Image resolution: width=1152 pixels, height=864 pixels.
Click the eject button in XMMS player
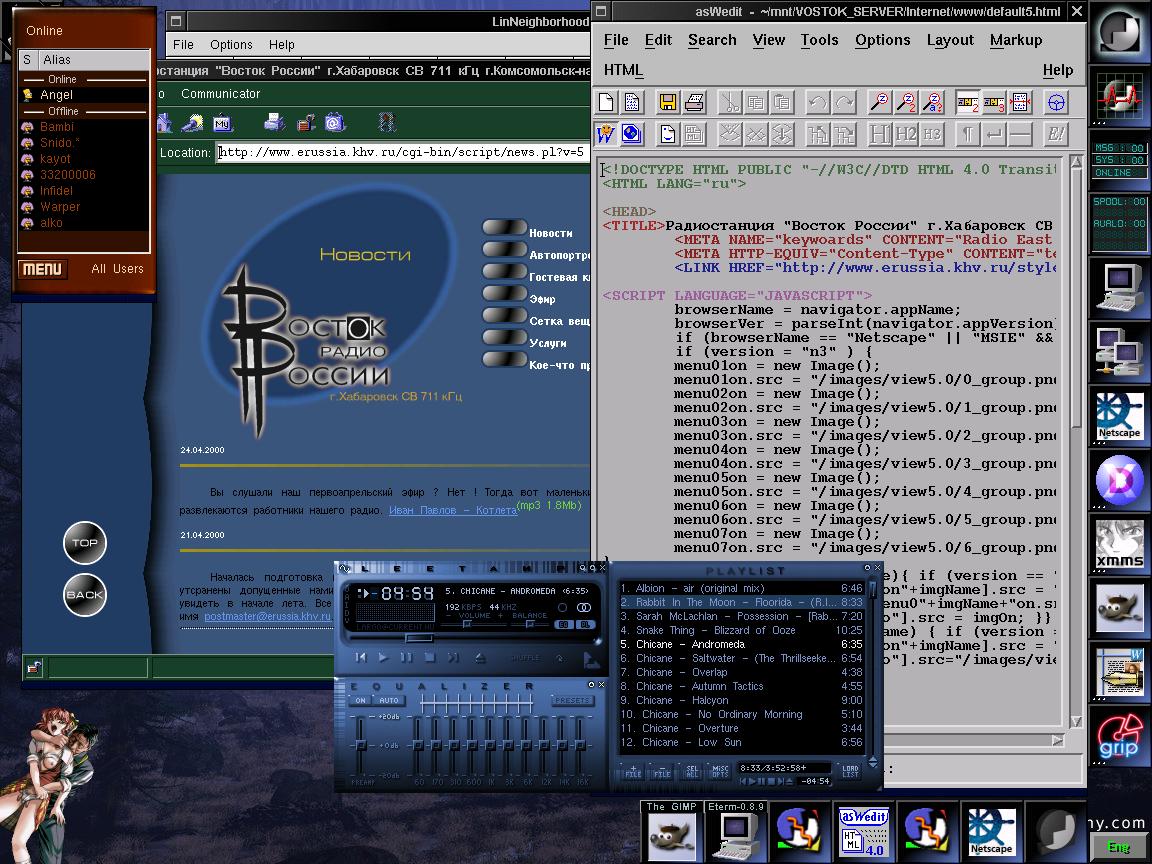coord(479,658)
